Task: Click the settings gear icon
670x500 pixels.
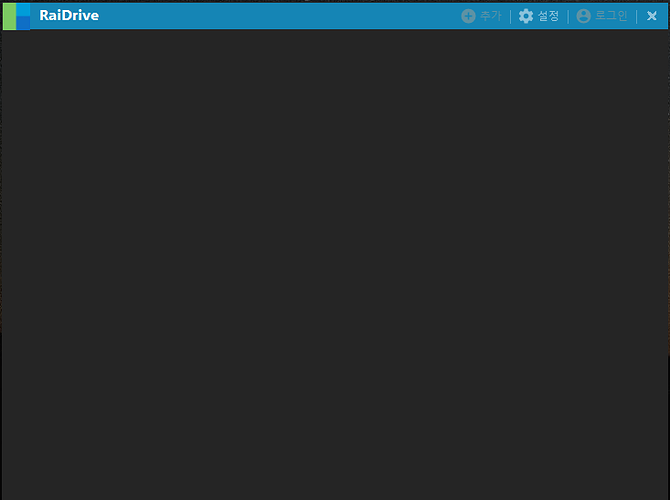Action: click(526, 16)
